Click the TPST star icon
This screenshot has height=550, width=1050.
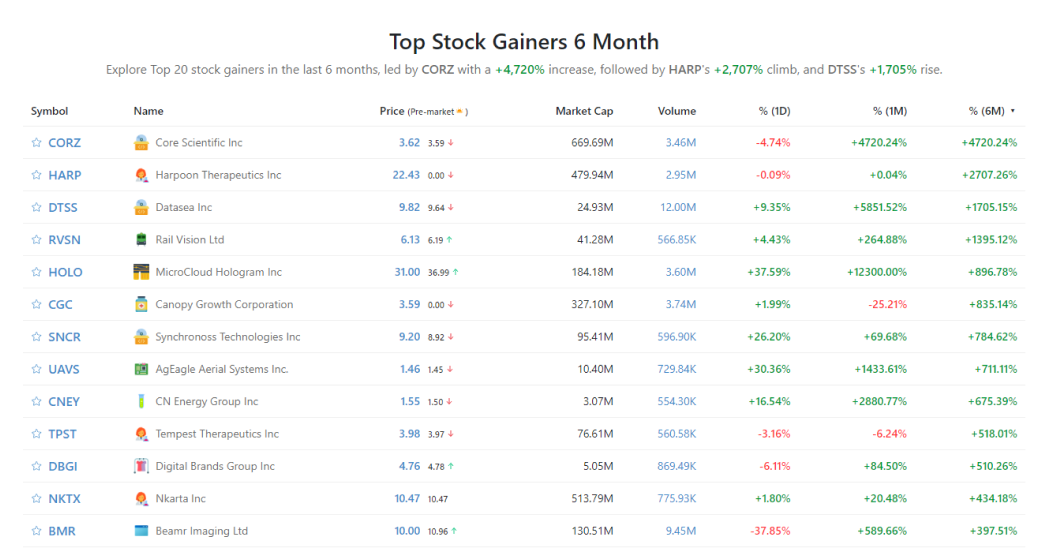36,433
